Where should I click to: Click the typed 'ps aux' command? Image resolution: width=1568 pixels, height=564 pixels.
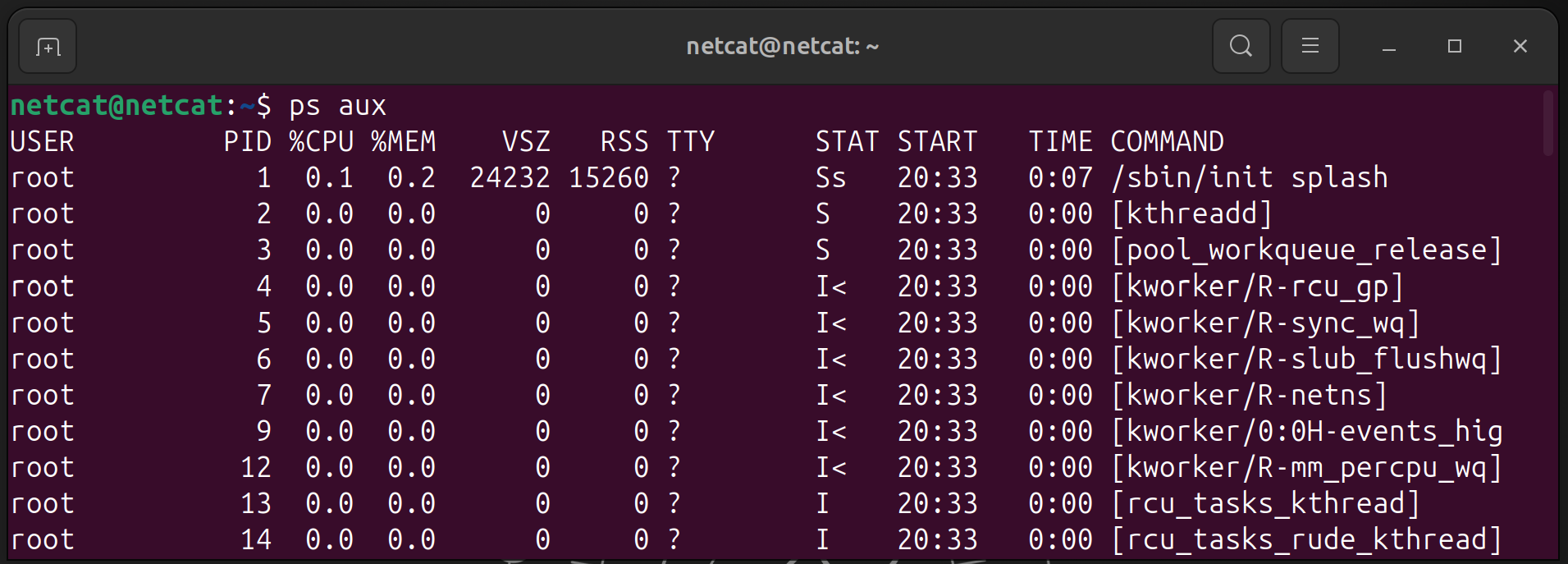[337, 106]
